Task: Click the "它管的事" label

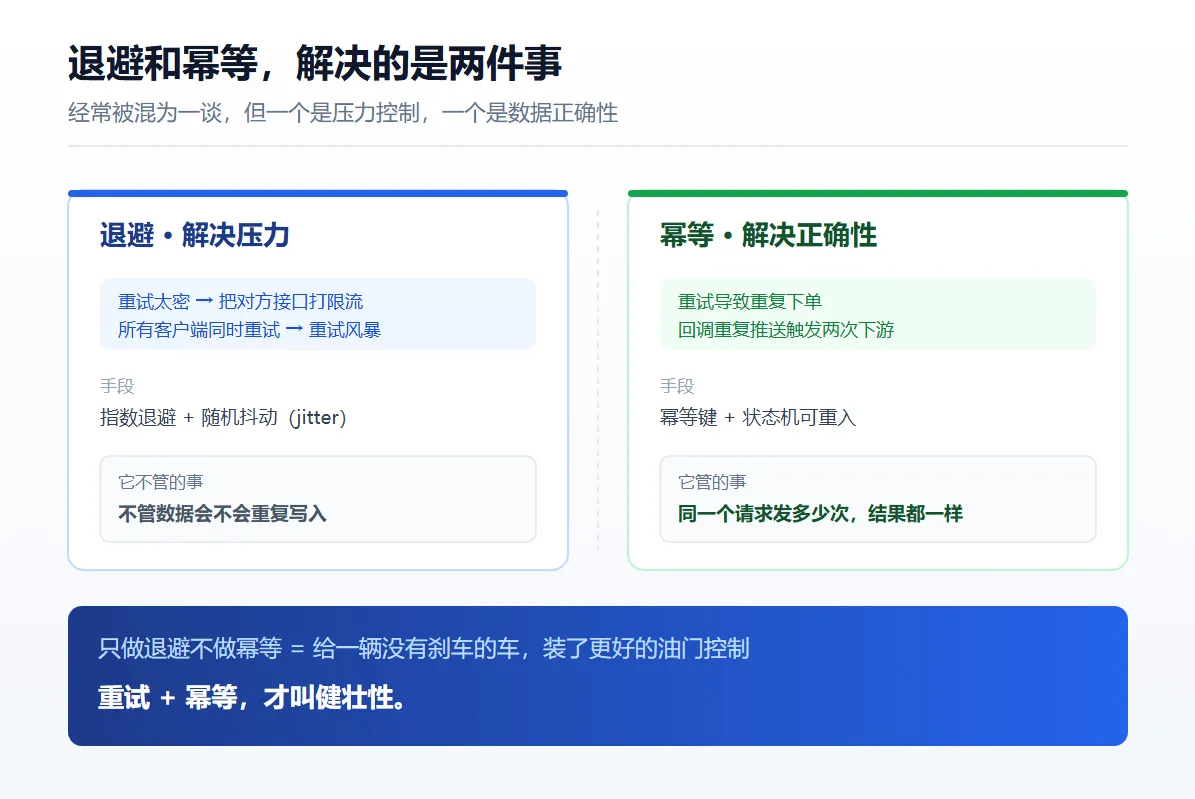Action: [x=712, y=482]
